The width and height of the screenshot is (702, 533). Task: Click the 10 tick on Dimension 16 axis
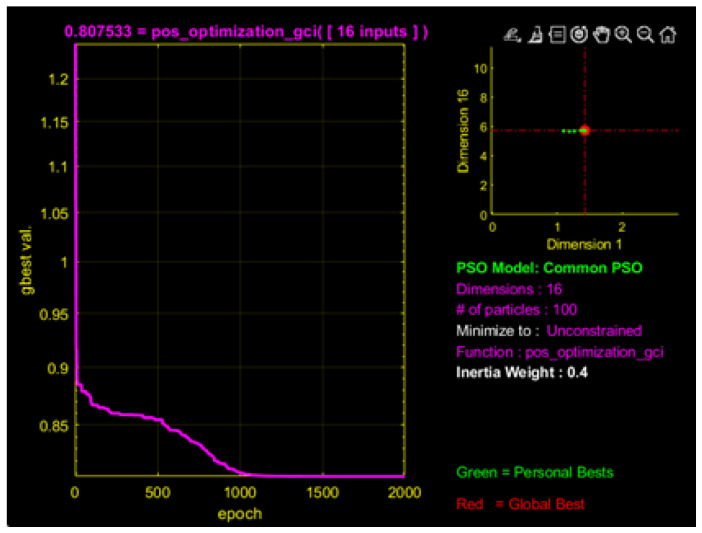point(480,68)
